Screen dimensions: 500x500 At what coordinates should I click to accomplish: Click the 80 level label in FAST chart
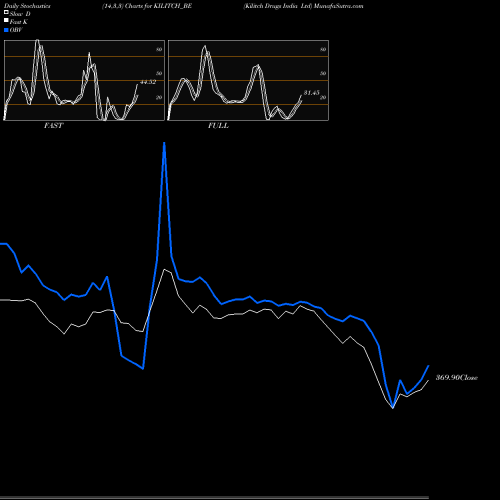click(x=159, y=49)
